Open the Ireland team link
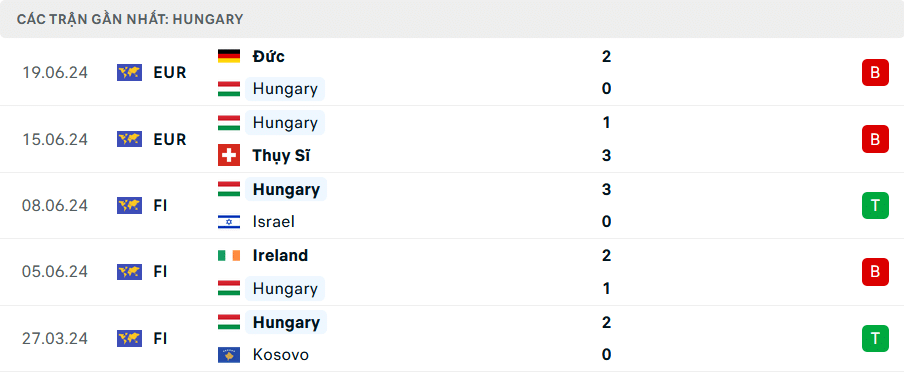904x372 pixels. click(x=280, y=255)
